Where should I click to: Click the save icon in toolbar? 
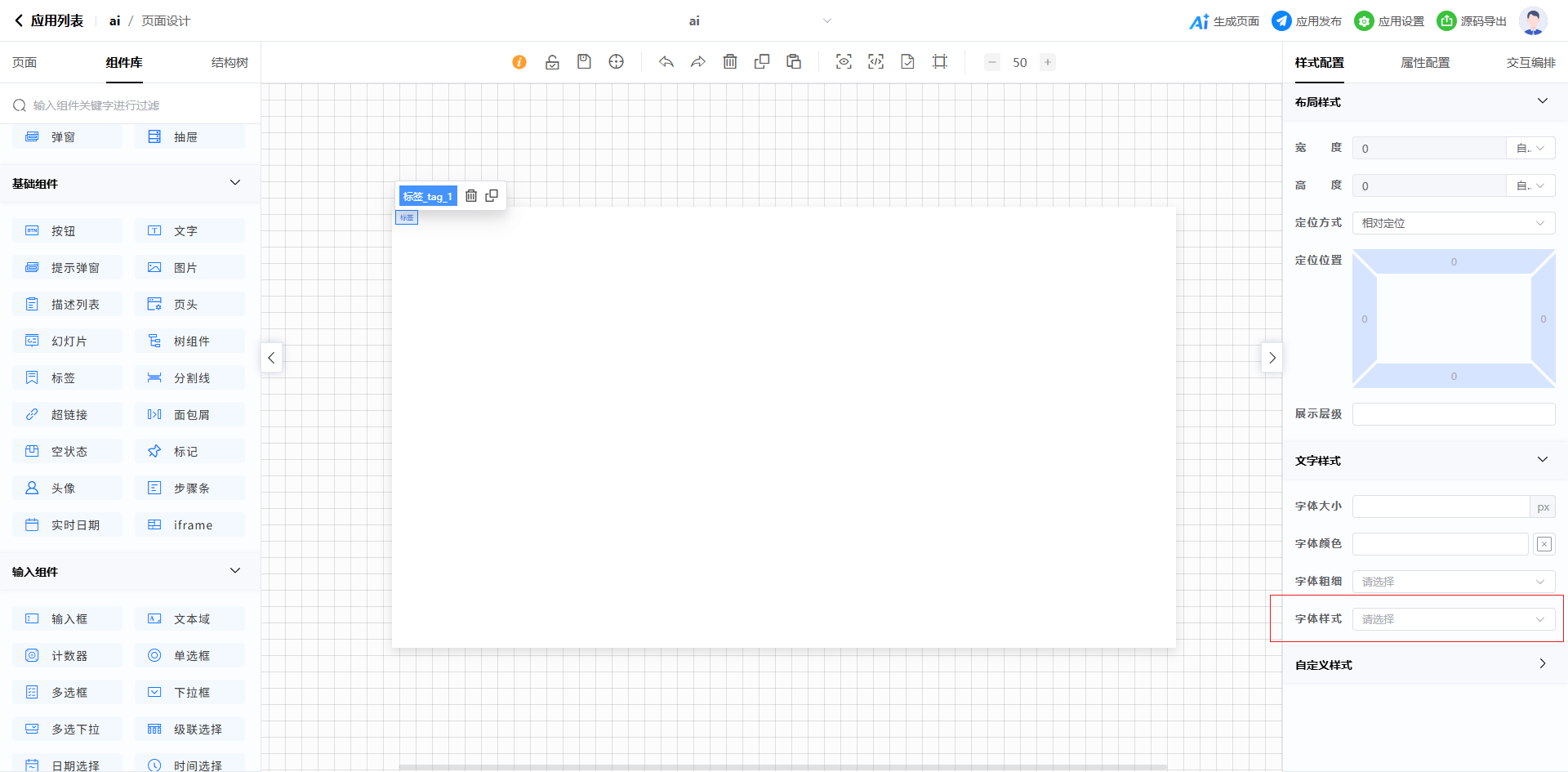tap(584, 62)
